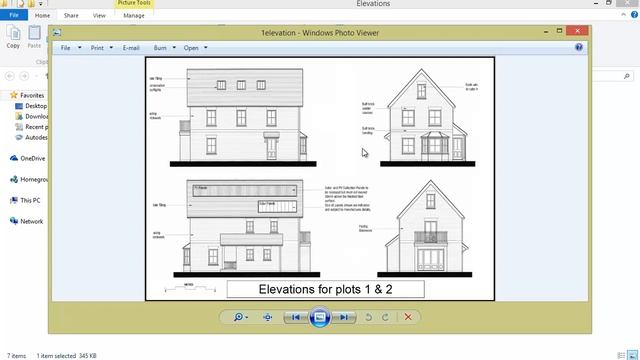The image size is (640, 360).
Task: Click the Picture Tools contextual tab
Action: (x=134, y=3)
